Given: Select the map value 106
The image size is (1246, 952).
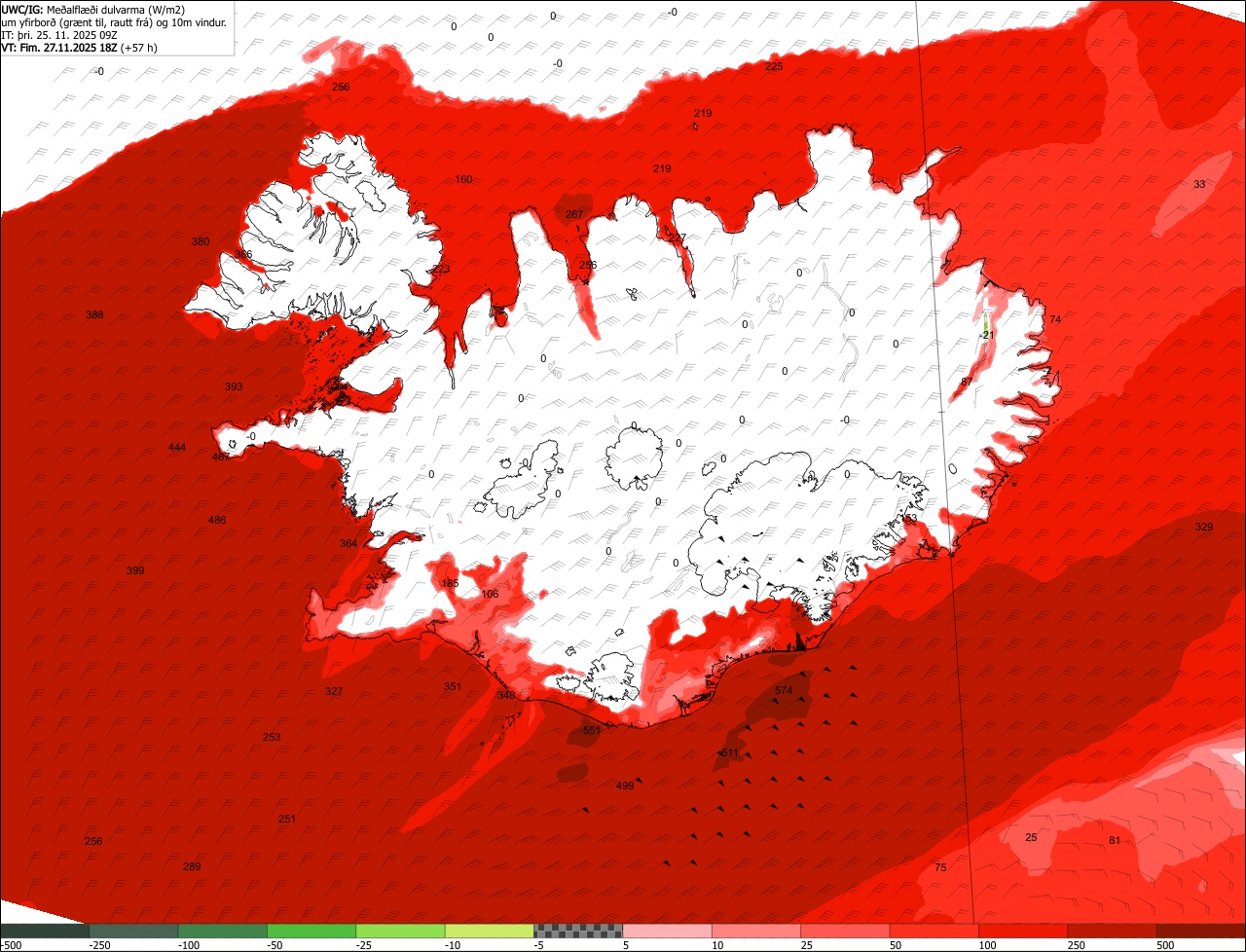Looking at the screenshot, I should (490, 595).
